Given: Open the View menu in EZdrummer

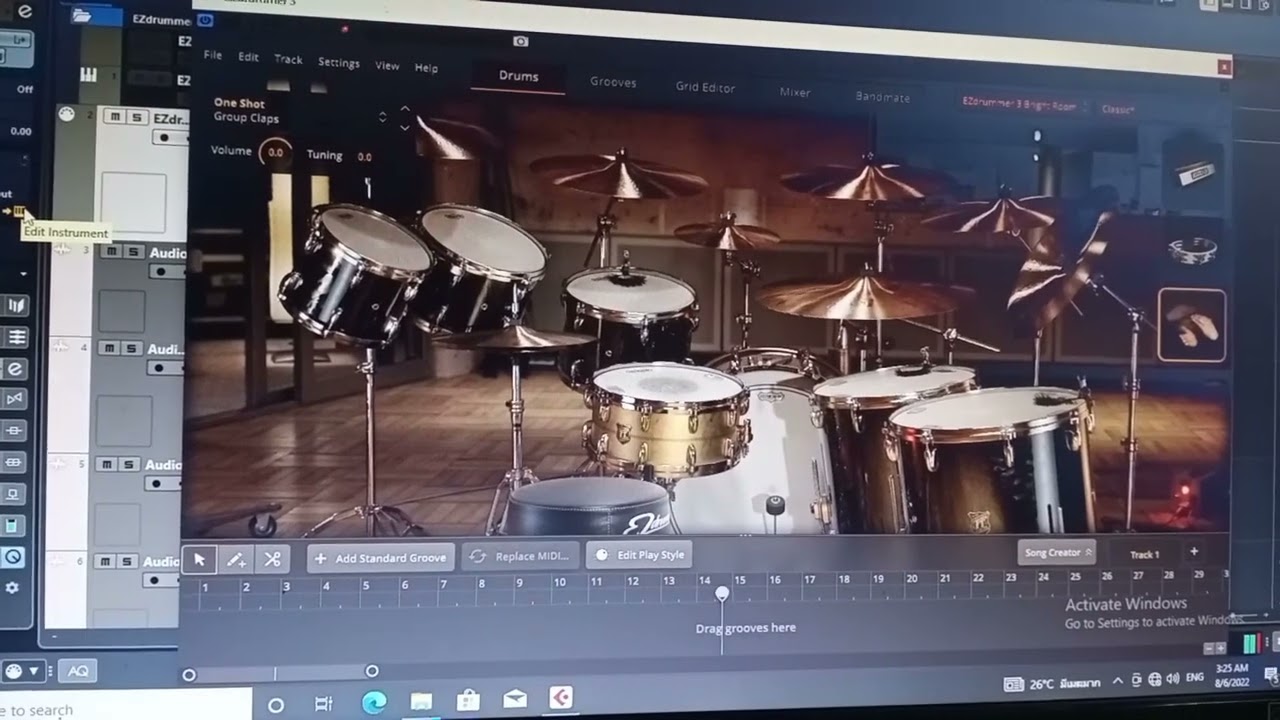Looking at the screenshot, I should click(x=387, y=65).
